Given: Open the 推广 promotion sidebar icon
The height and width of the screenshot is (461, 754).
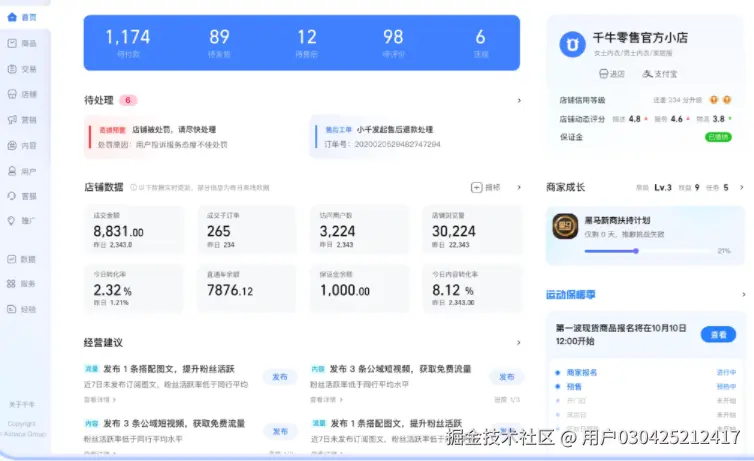Looking at the screenshot, I should point(12,221).
